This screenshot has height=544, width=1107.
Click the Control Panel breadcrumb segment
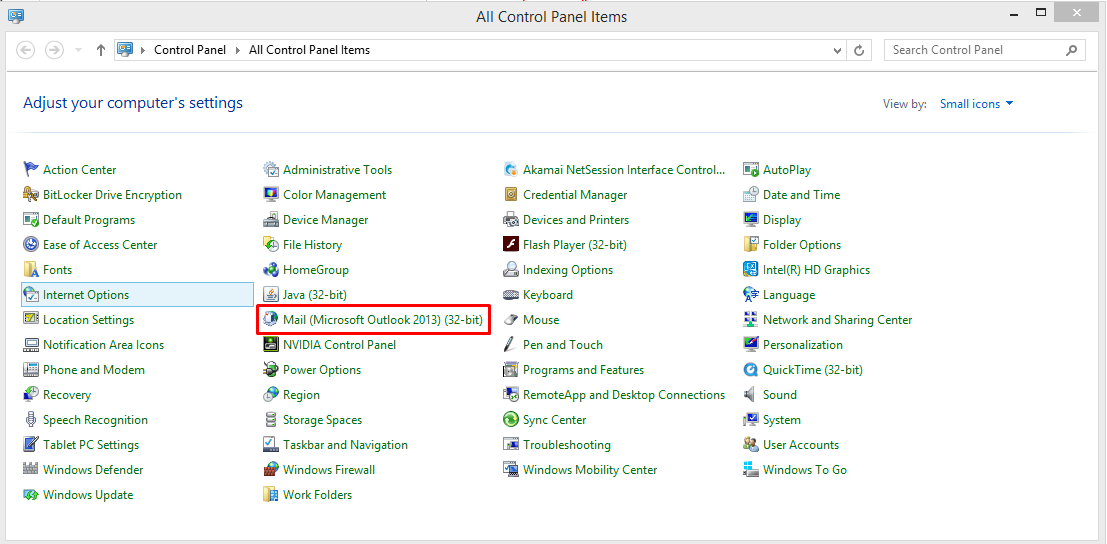190,50
